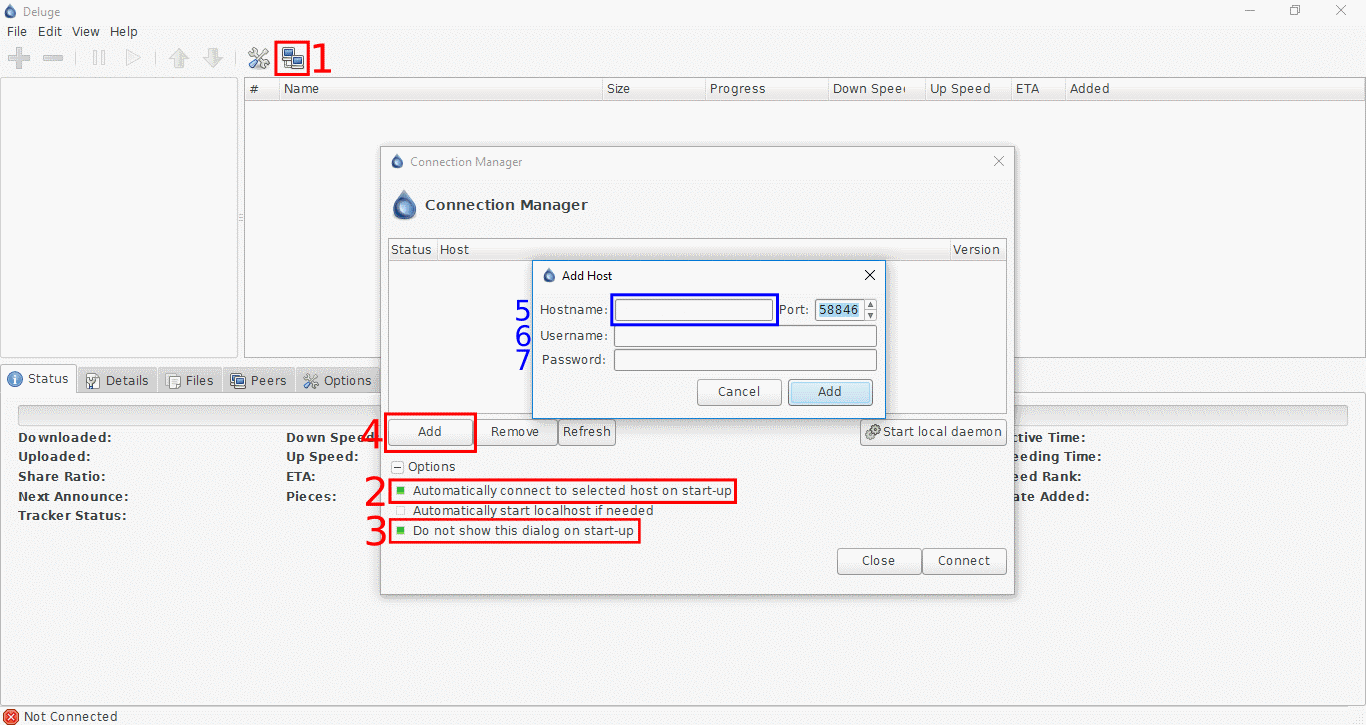The image size is (1366, 725).
Task: Click the Start local daemon button
Action: pos(932,432)
